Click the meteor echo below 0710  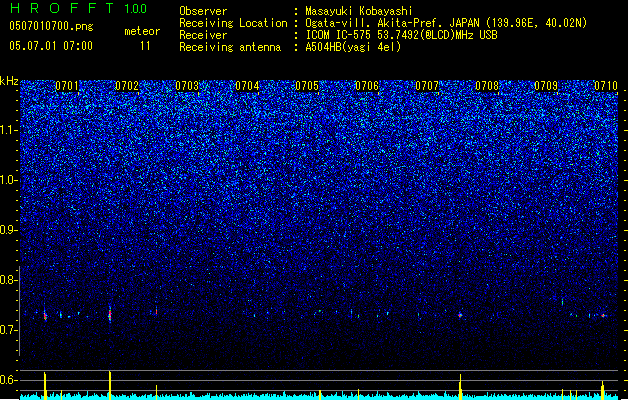click(x=603, y=316)
